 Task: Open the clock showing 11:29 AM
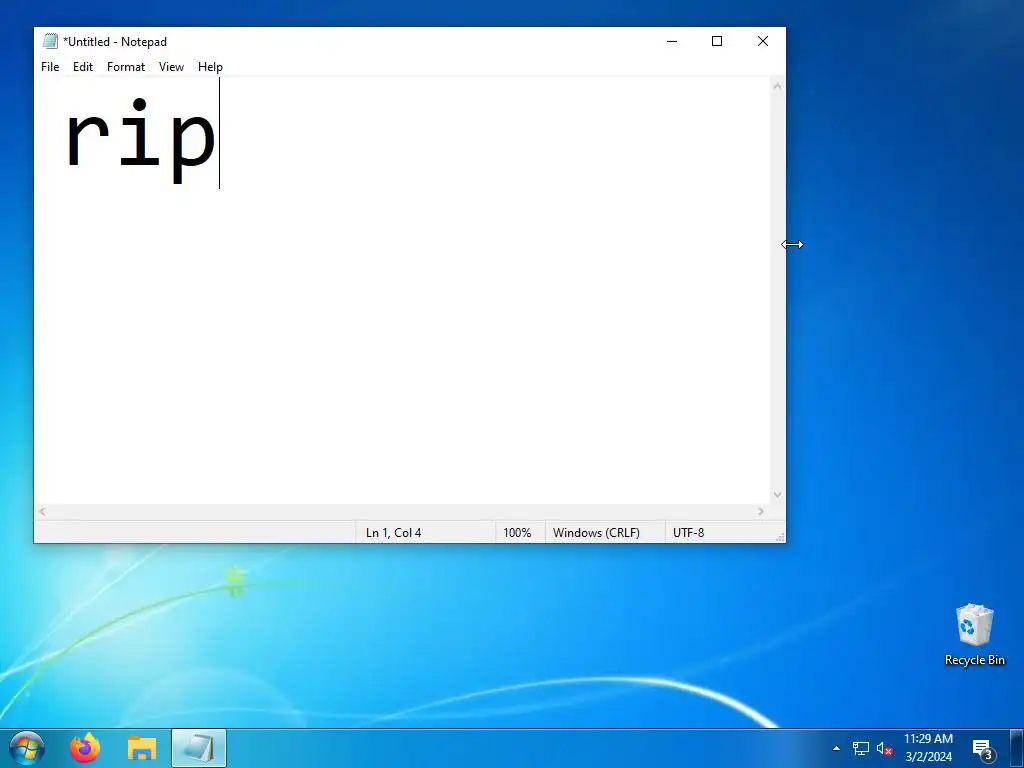[929, 748]
